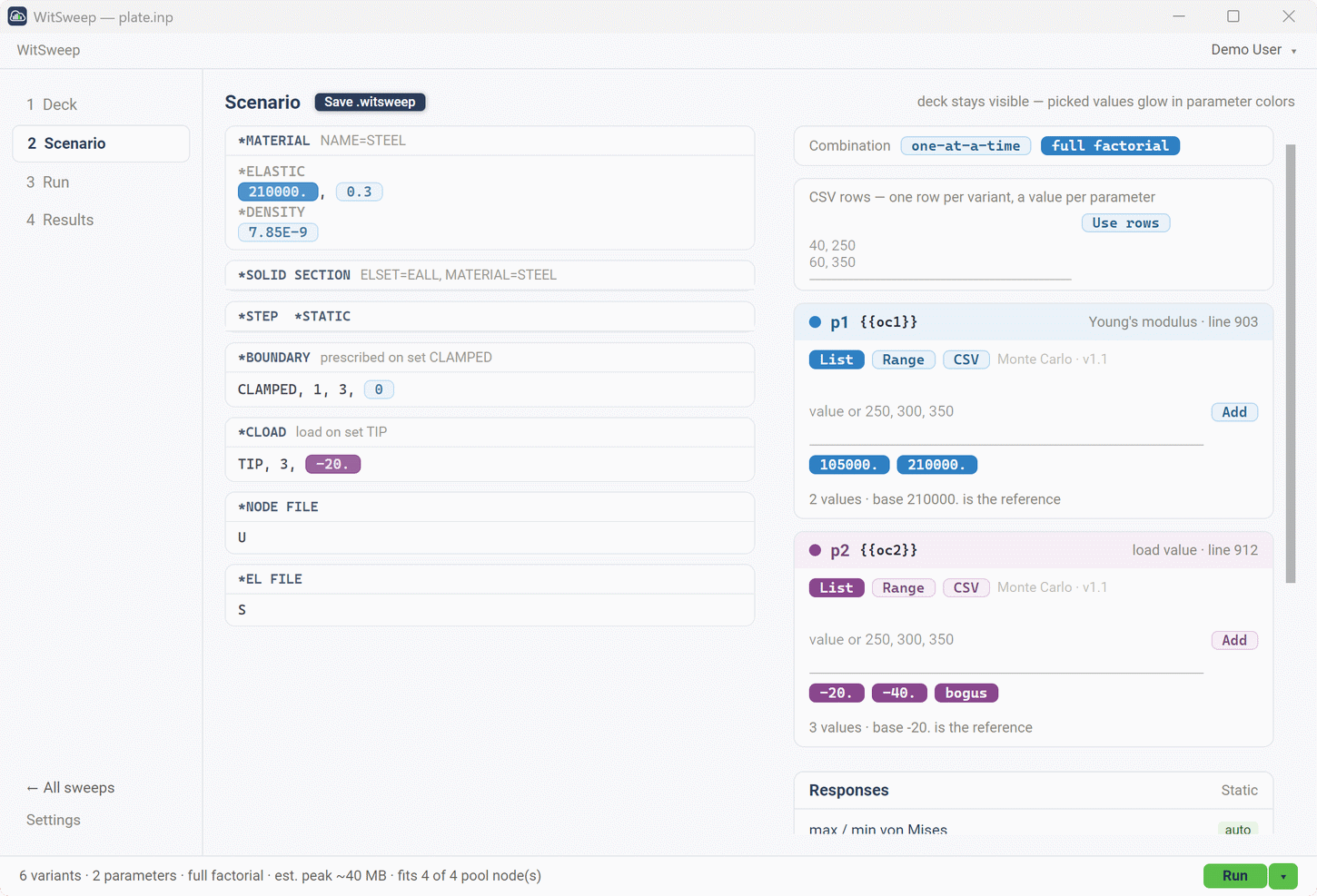Choose Range mode for parameter p2
The height and width of the screenshot is (896, 1317).
(x=903, y=588)
